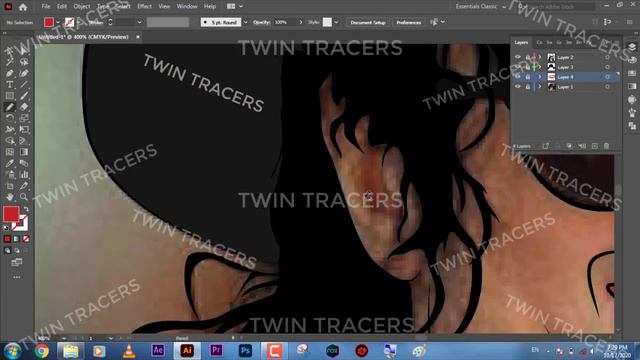This screenshot has width=640, height=360.
Task: Select the Scale tool
Action: (24, 118)
